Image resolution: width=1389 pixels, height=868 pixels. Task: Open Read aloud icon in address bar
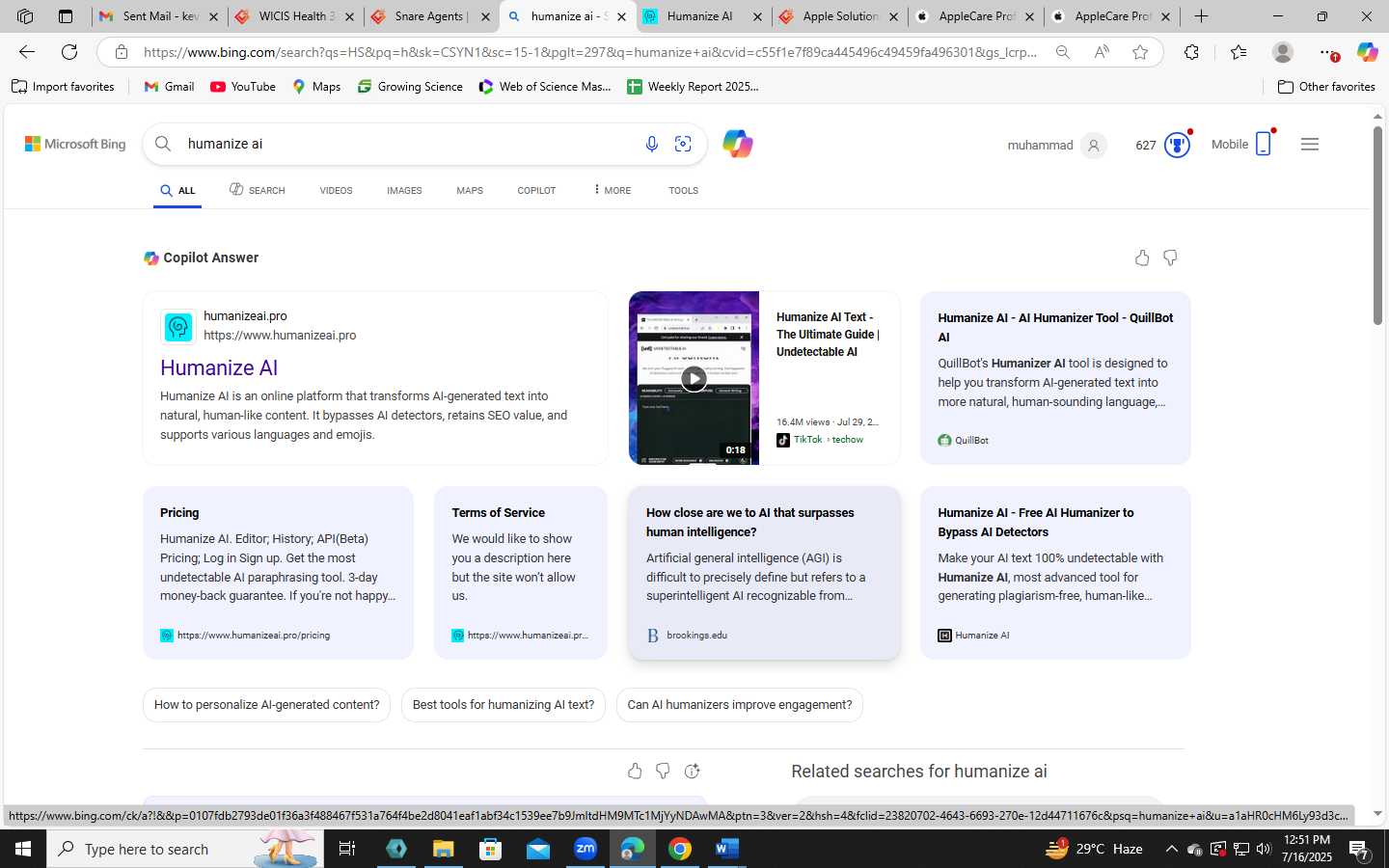point(1102,52)
